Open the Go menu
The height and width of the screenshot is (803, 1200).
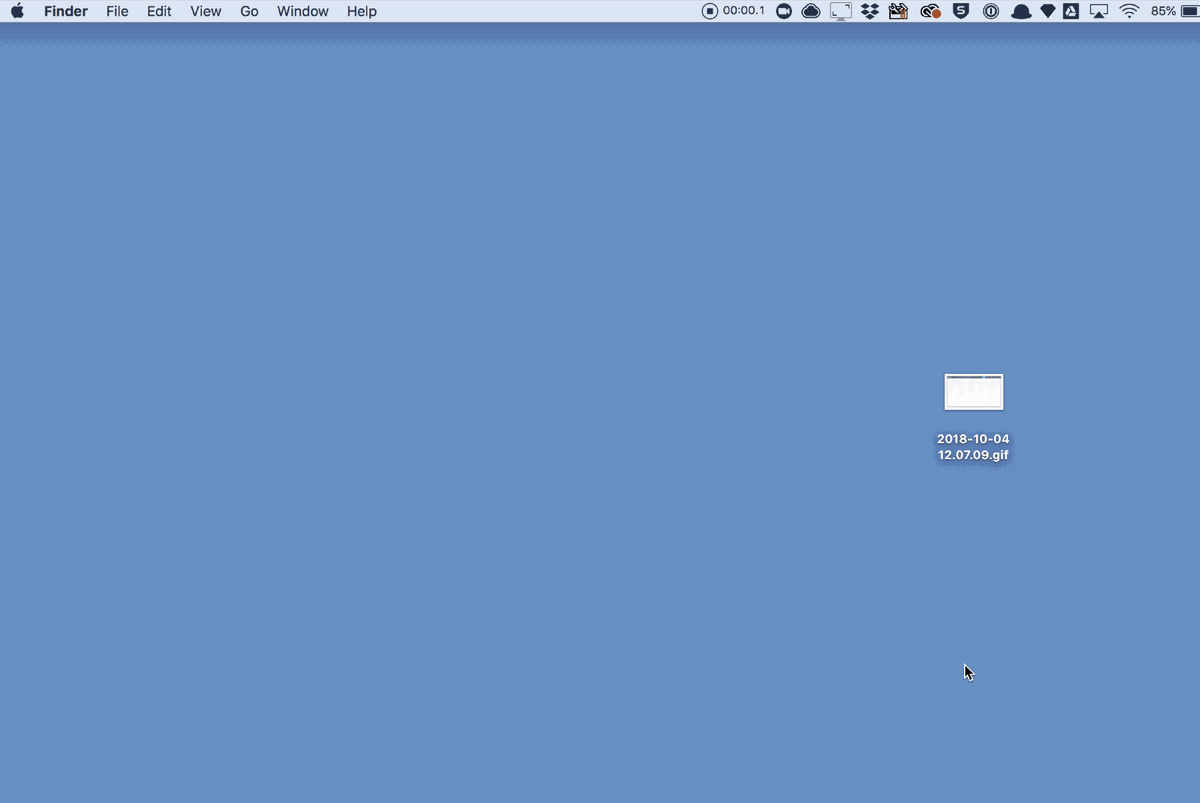pyautogui.click(x=249, y=11)
